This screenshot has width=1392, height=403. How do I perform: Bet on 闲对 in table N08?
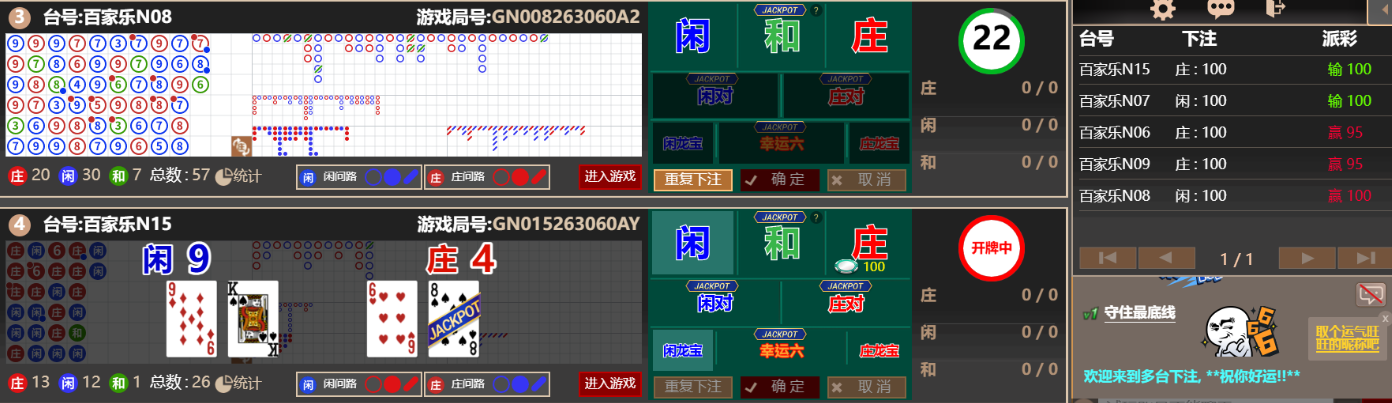click(x=715, y=95)
